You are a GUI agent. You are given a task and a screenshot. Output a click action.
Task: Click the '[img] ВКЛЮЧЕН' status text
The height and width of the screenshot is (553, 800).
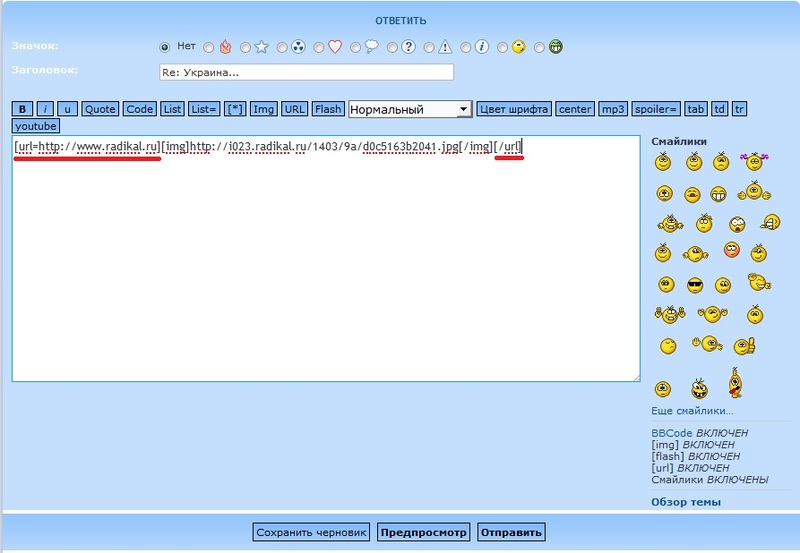coord(692,445)
